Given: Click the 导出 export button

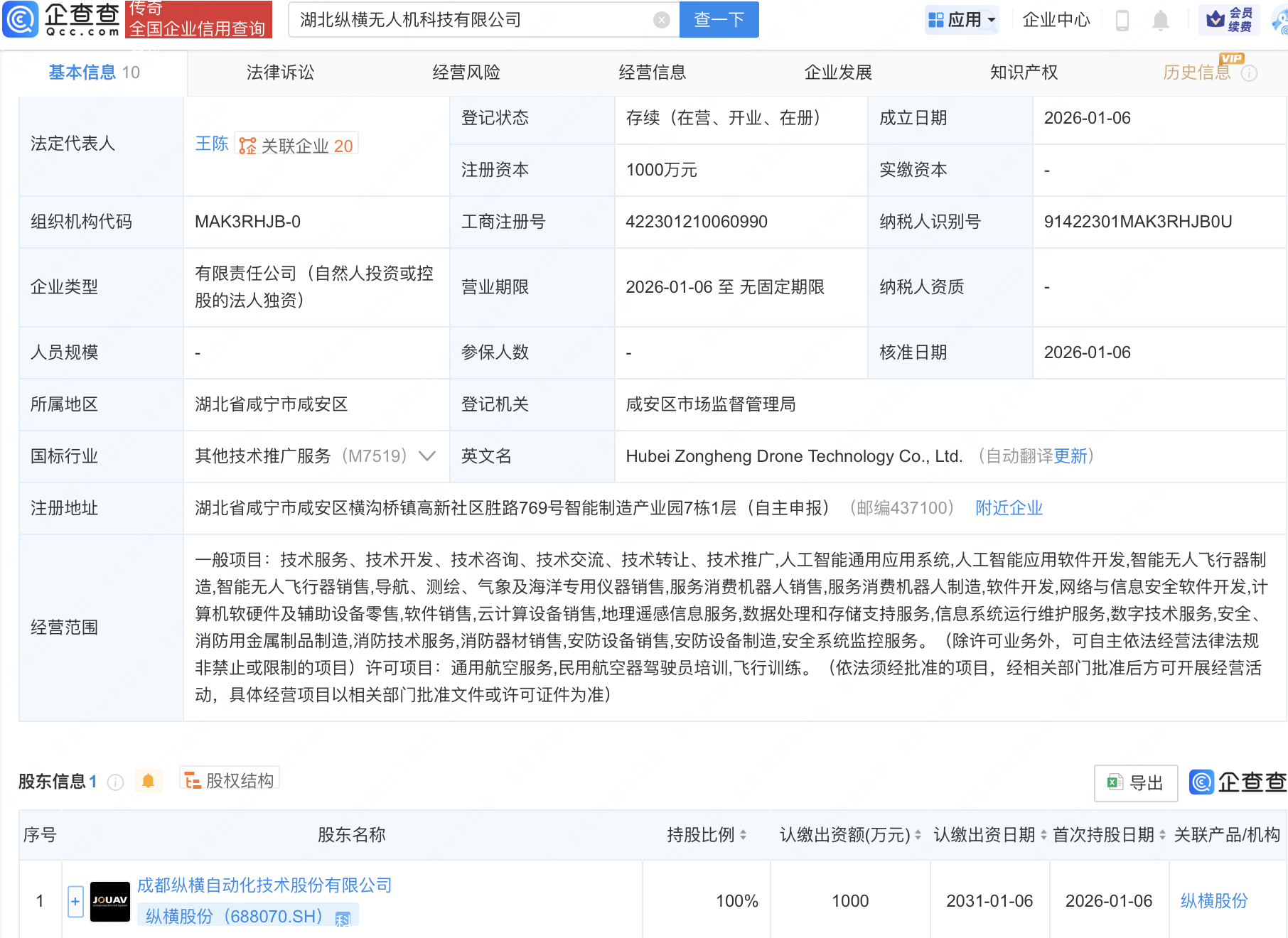Looking at the screenshot, I should 1135,783.
